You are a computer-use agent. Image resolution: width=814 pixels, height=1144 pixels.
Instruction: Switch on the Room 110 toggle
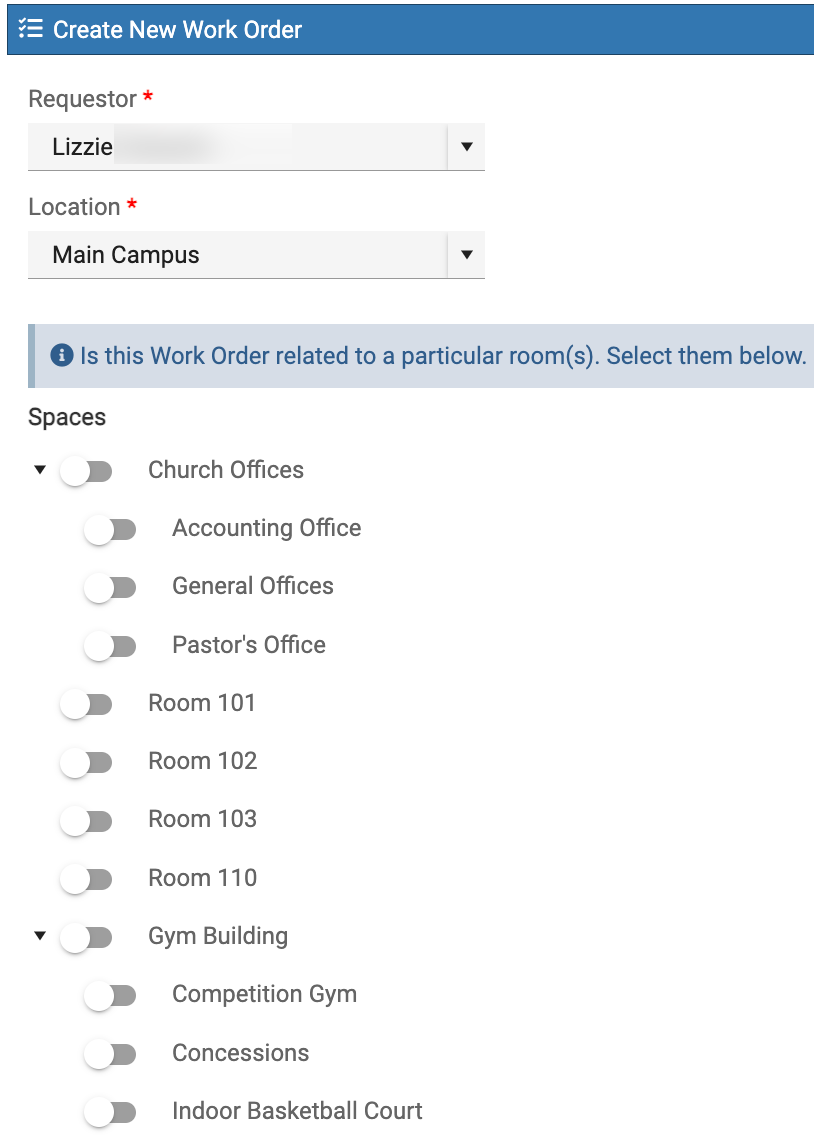(x=86, y=879)
